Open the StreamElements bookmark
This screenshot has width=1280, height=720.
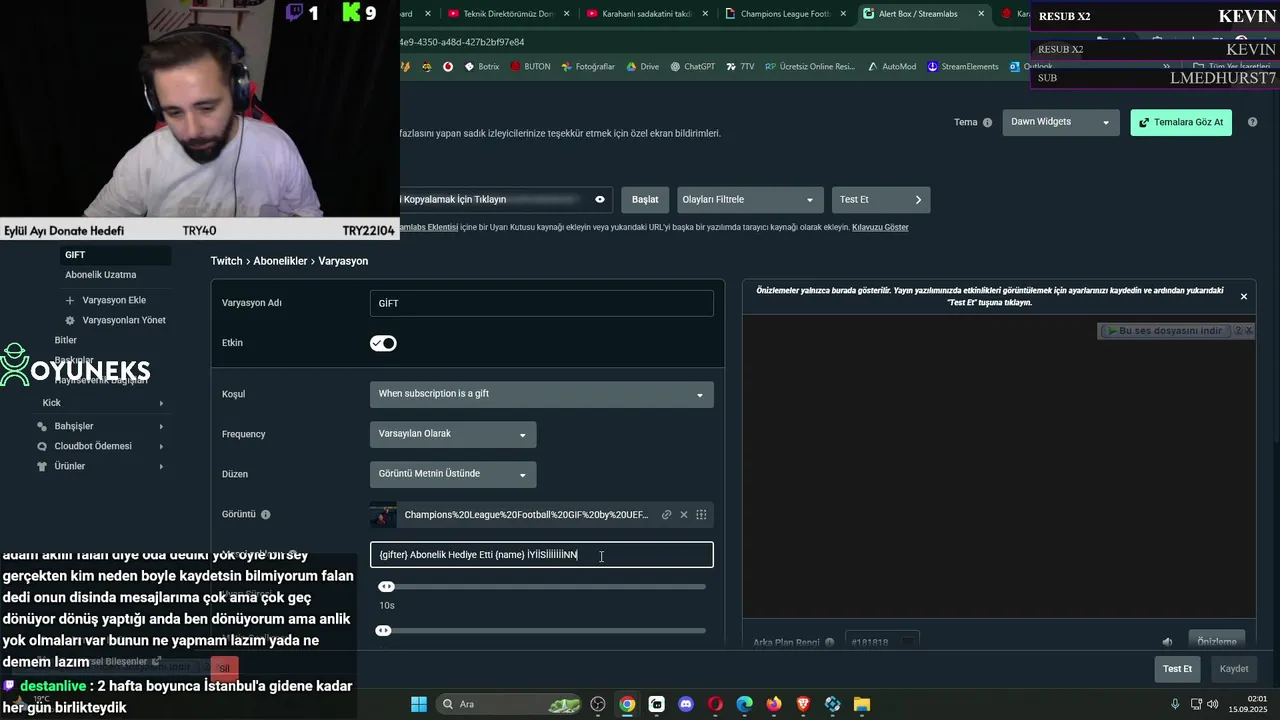pyautogui.click(x=963, y=67)
